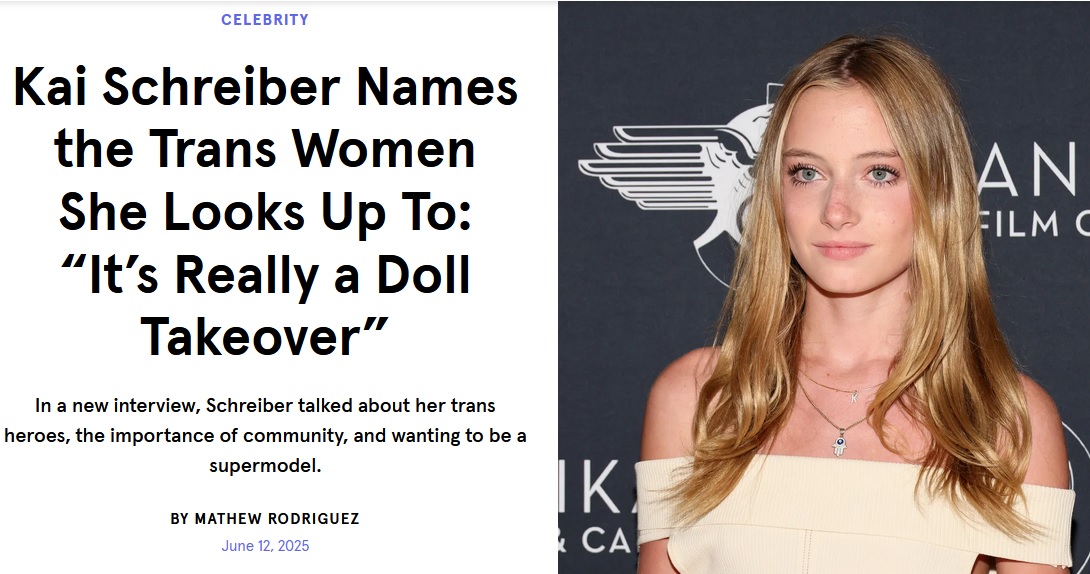Click the headline words "the Trans Women"
This screenshot has height=574, width=1090.
tap(265, 149)
